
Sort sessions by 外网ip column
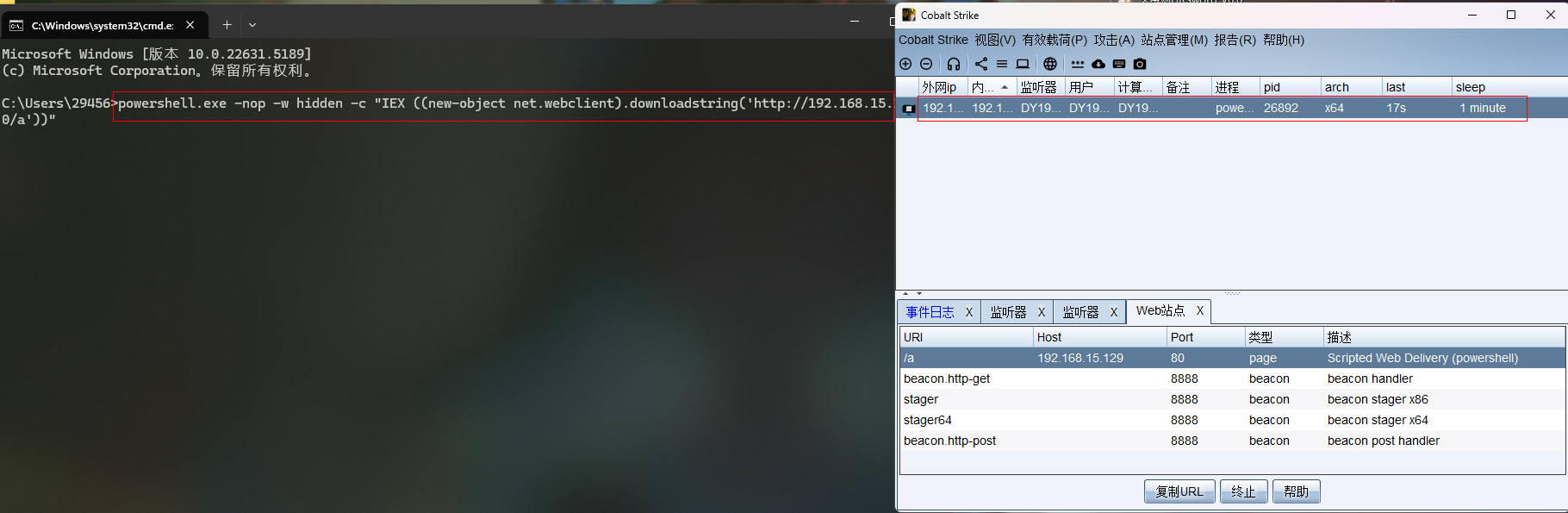click(942, 87)
